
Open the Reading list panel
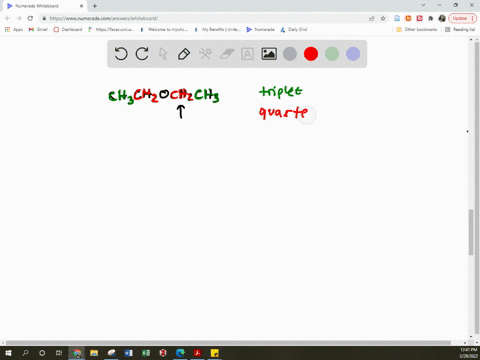pos(460,29)
